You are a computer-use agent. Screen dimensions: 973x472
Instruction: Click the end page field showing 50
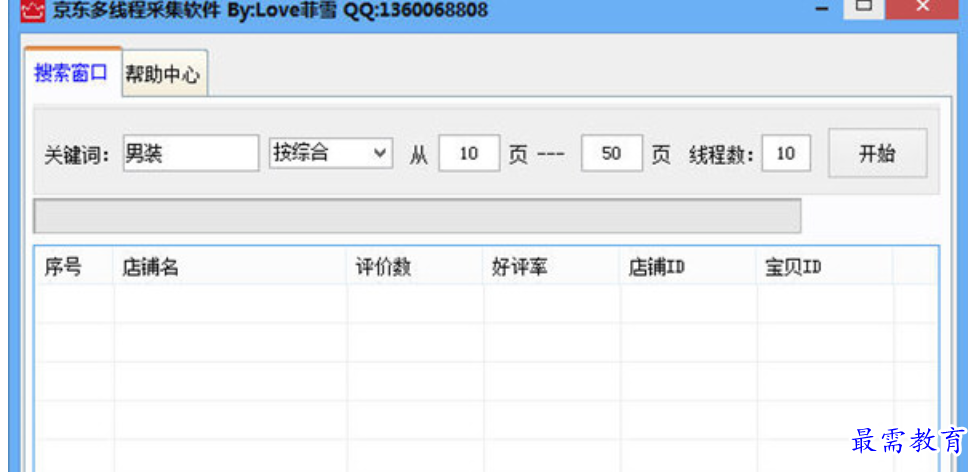(611, 153)
